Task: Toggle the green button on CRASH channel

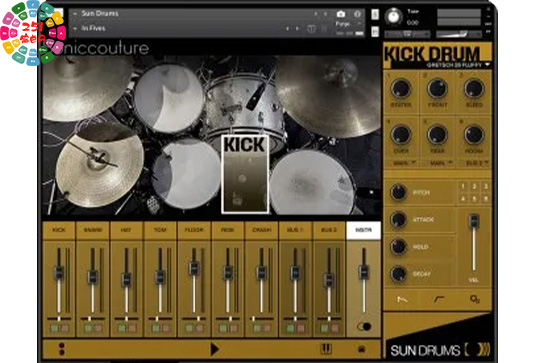Action: click(257, 328)
